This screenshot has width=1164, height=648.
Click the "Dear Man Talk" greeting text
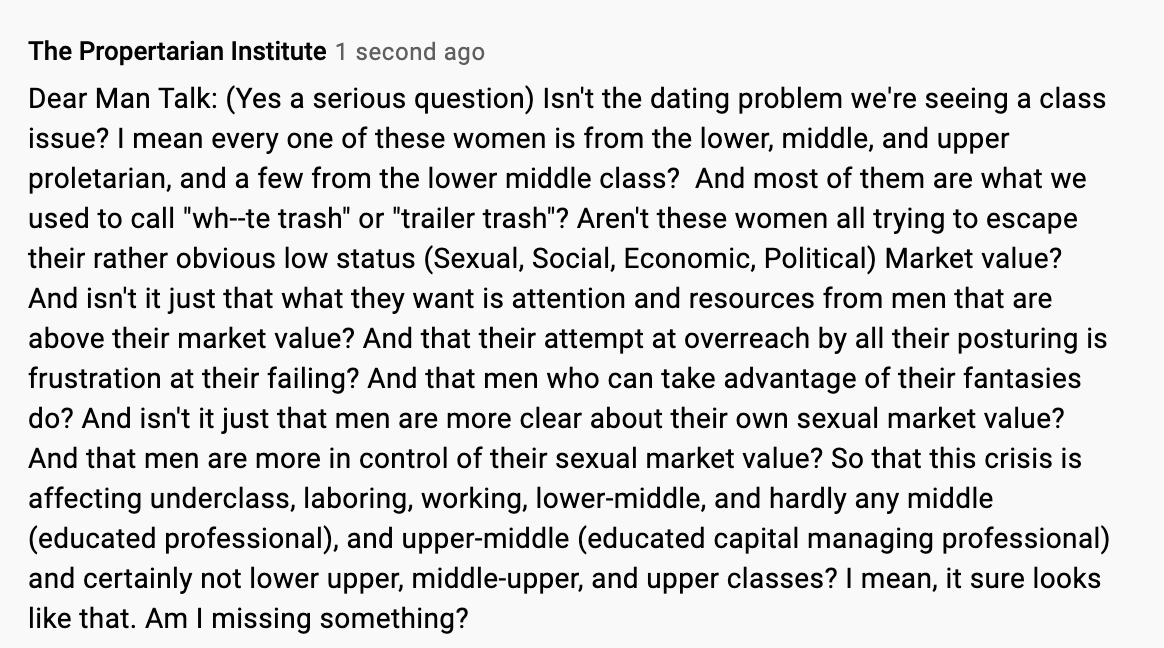click(111, 100)
